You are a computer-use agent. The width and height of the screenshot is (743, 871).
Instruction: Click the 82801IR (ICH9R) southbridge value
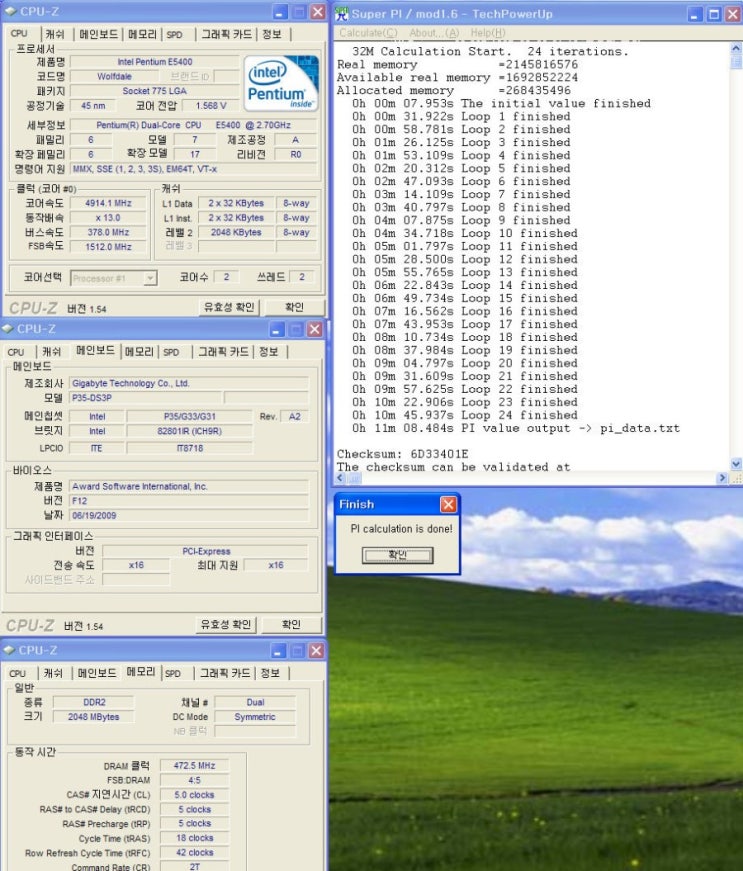pos(189,431)
